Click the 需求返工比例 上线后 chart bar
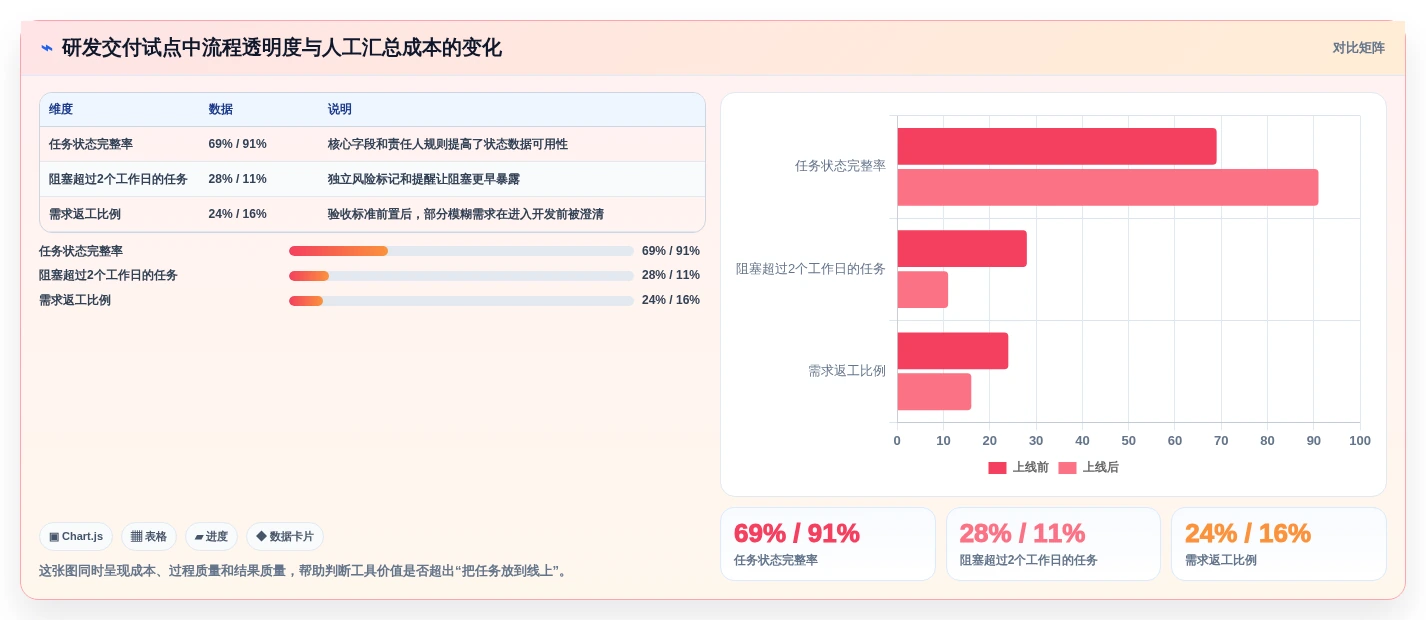 (x=934, y=392)
